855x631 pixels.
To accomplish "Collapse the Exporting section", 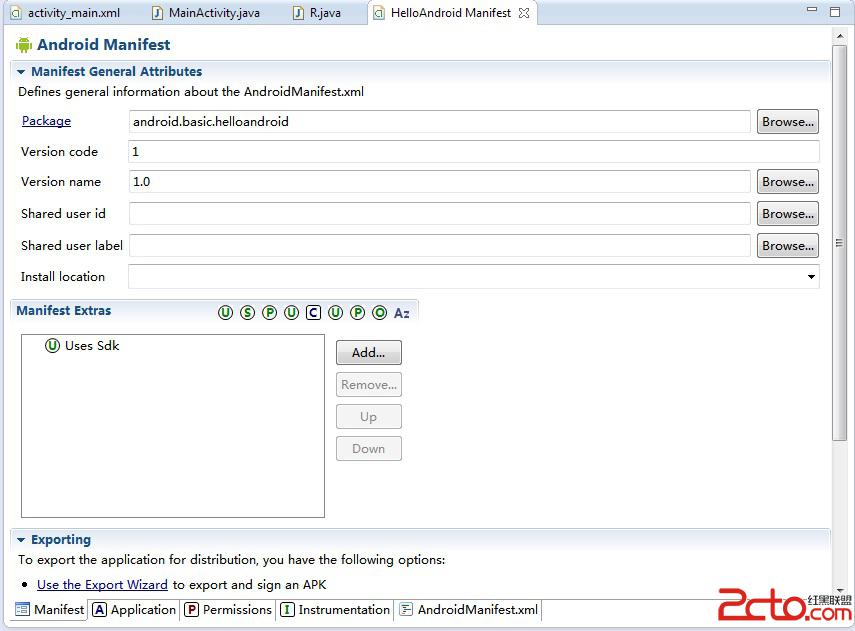I will click(x=21, y=540).
